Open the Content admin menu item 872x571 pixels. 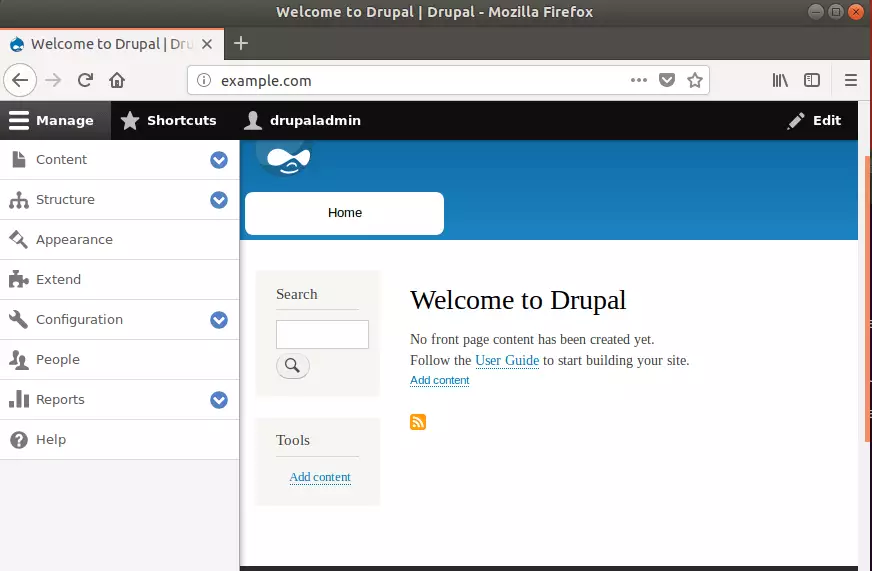click(x=61, y=160)
